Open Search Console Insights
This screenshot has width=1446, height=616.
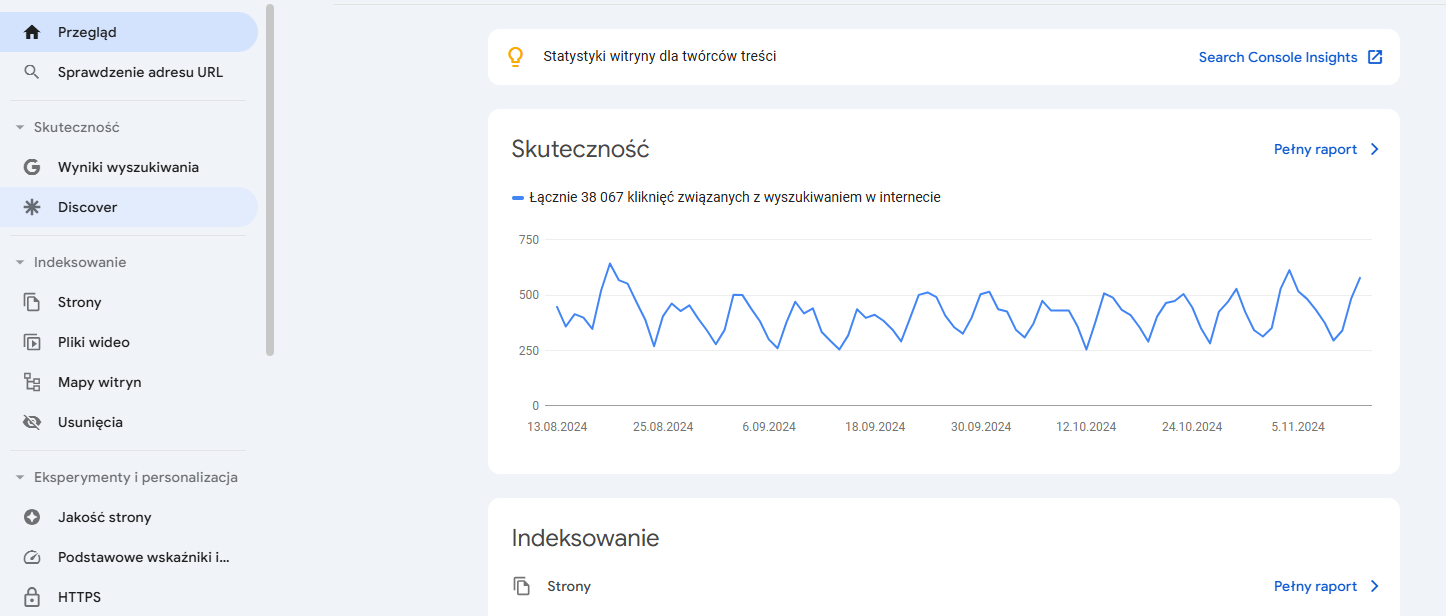(1290, 57)
